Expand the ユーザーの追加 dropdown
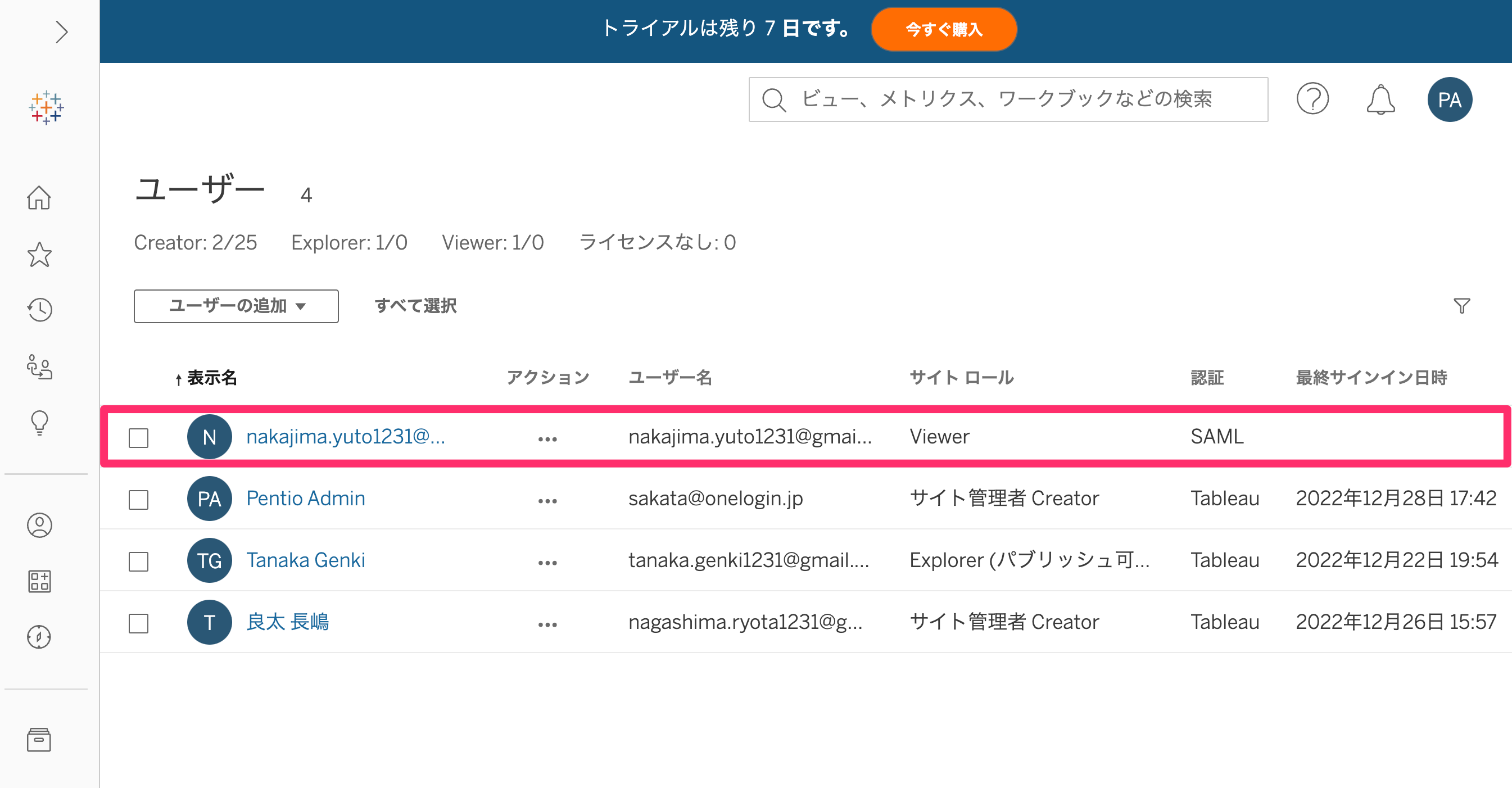 click(x=236, y=306)
